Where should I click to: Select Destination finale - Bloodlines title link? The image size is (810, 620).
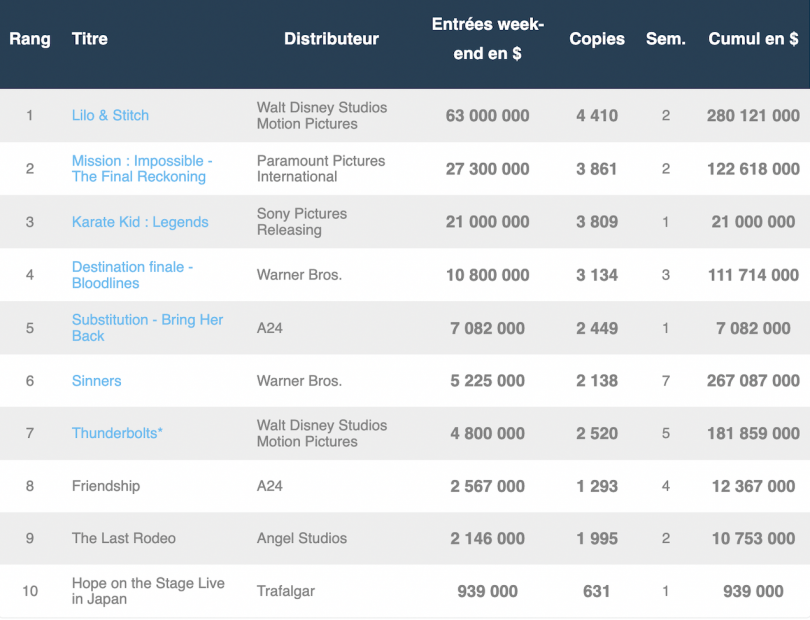[132, 275]
